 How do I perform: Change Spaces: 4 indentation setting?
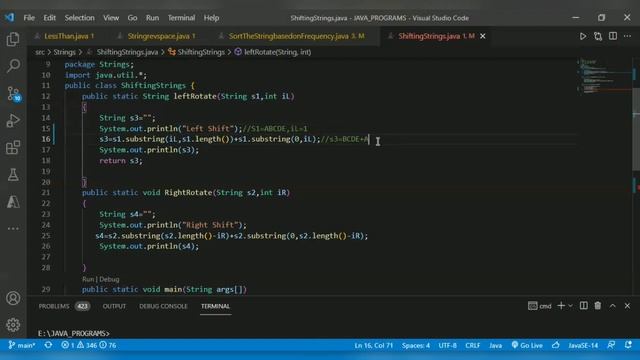(x=416, y=345)
